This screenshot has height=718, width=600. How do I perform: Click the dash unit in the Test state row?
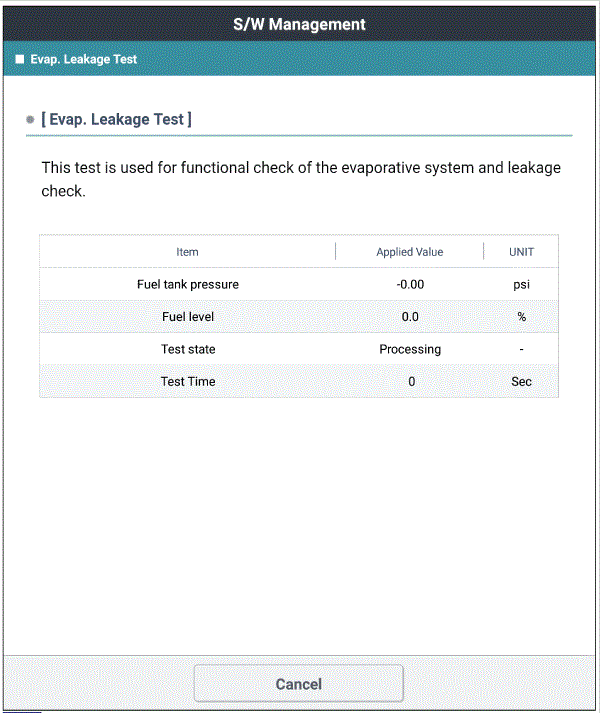521,349
